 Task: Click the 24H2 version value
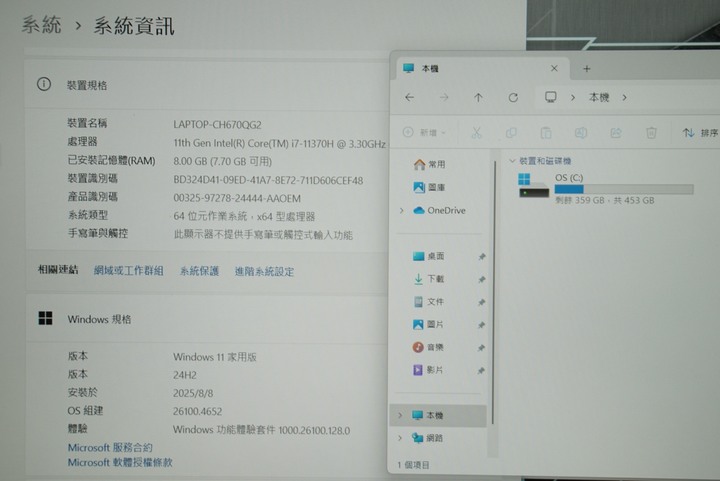point(185,375)
